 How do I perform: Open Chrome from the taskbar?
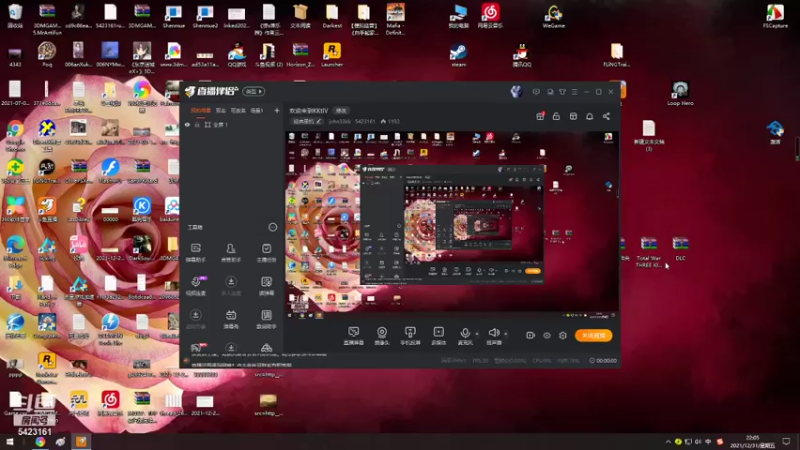[x=40, y=442]
